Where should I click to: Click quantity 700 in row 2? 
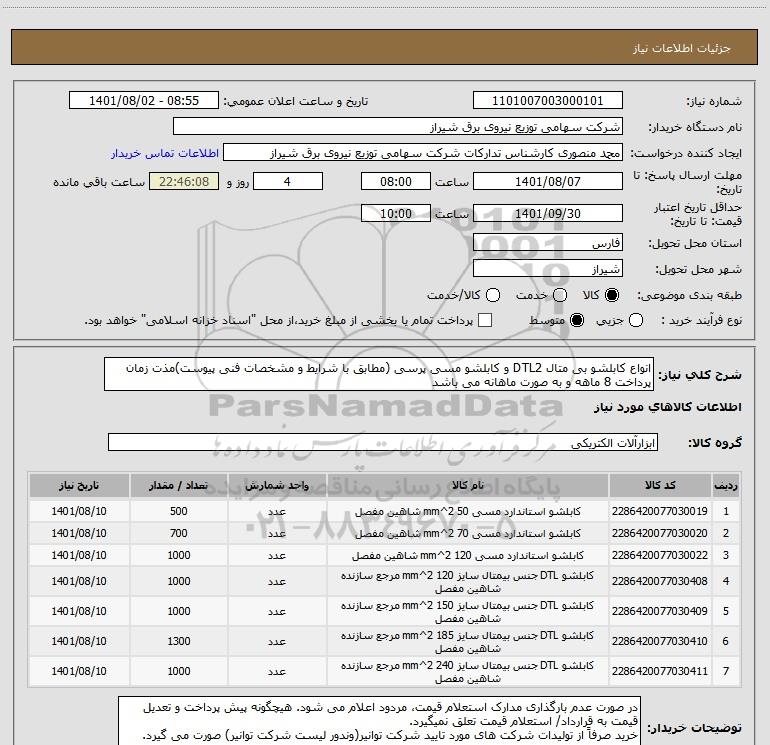(179, 533)
